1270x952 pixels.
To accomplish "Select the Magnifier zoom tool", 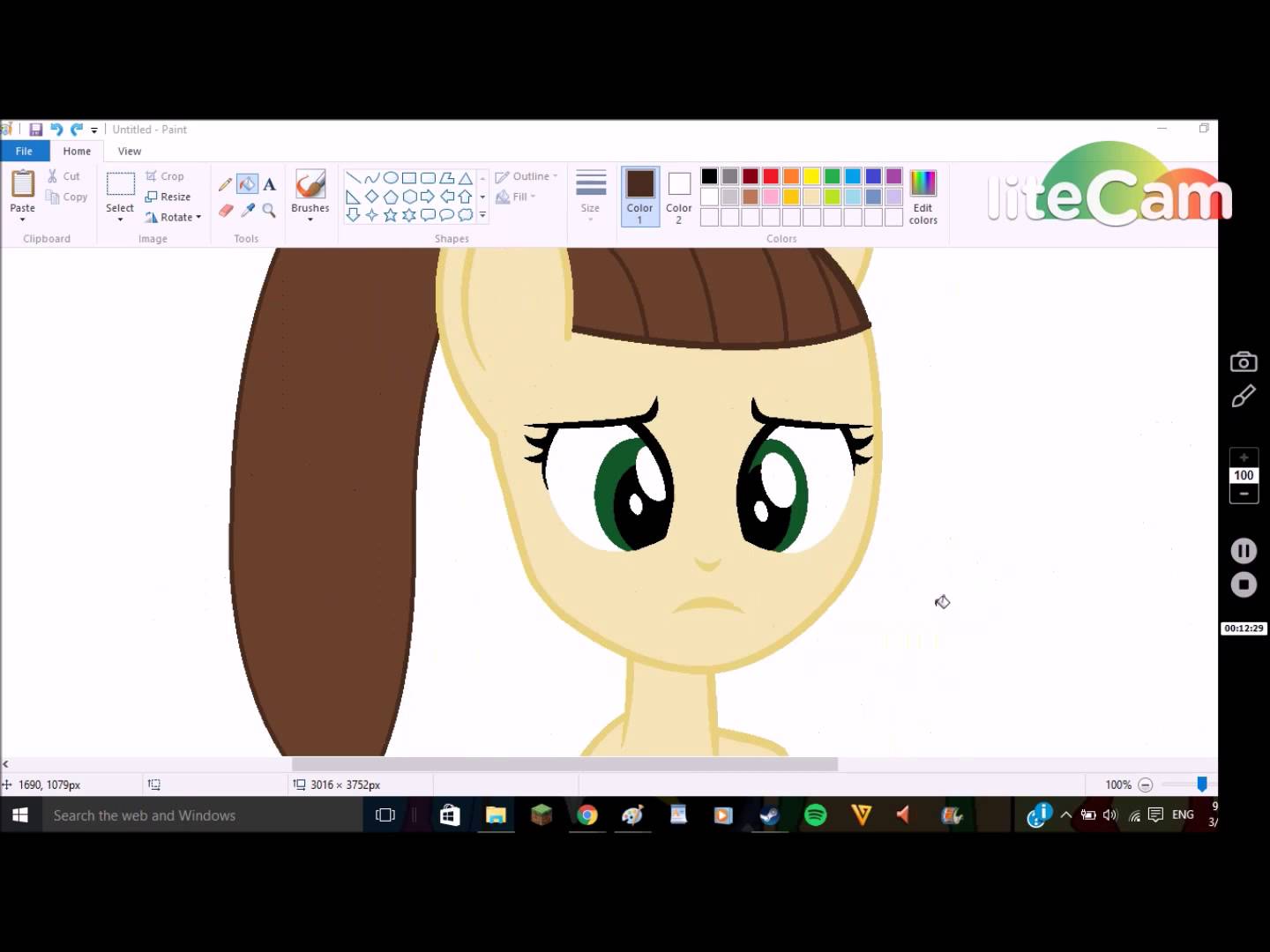I will (x=269, y=211).
